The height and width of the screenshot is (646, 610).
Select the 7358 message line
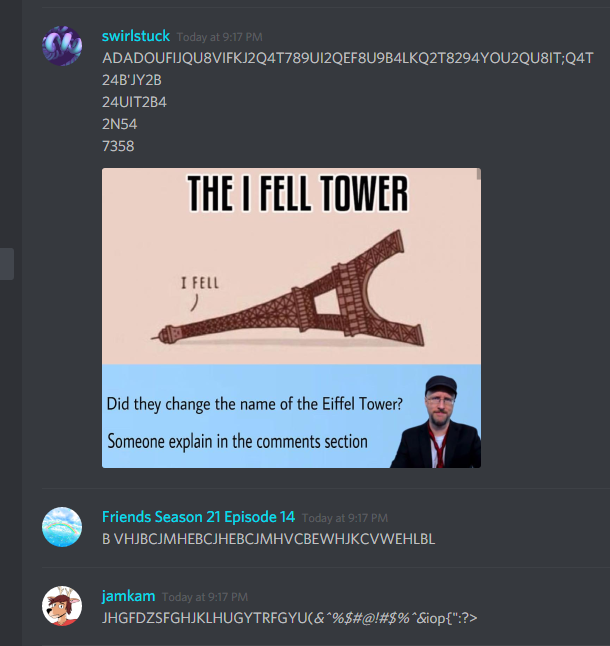[118, 146]
